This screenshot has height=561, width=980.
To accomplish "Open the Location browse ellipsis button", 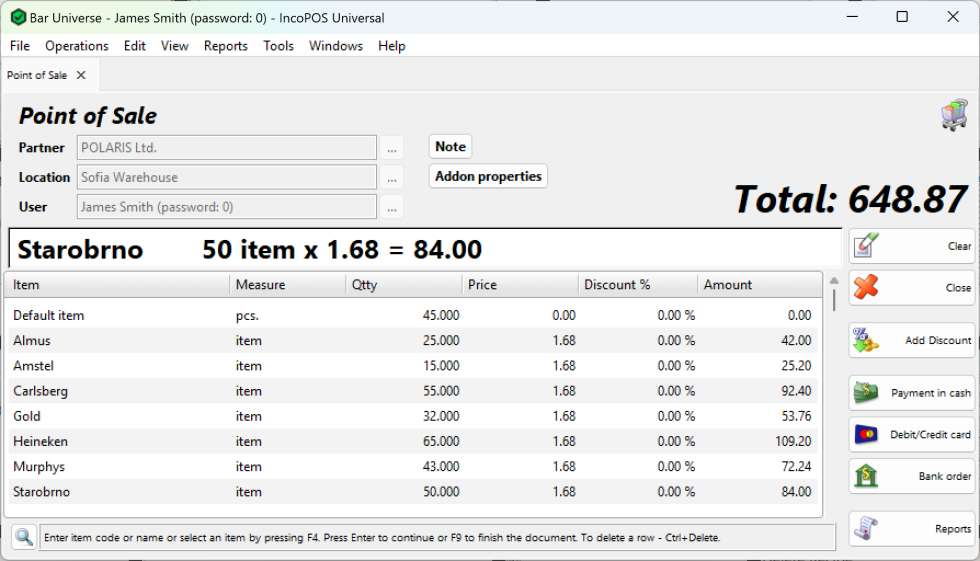I will [392, 177].
